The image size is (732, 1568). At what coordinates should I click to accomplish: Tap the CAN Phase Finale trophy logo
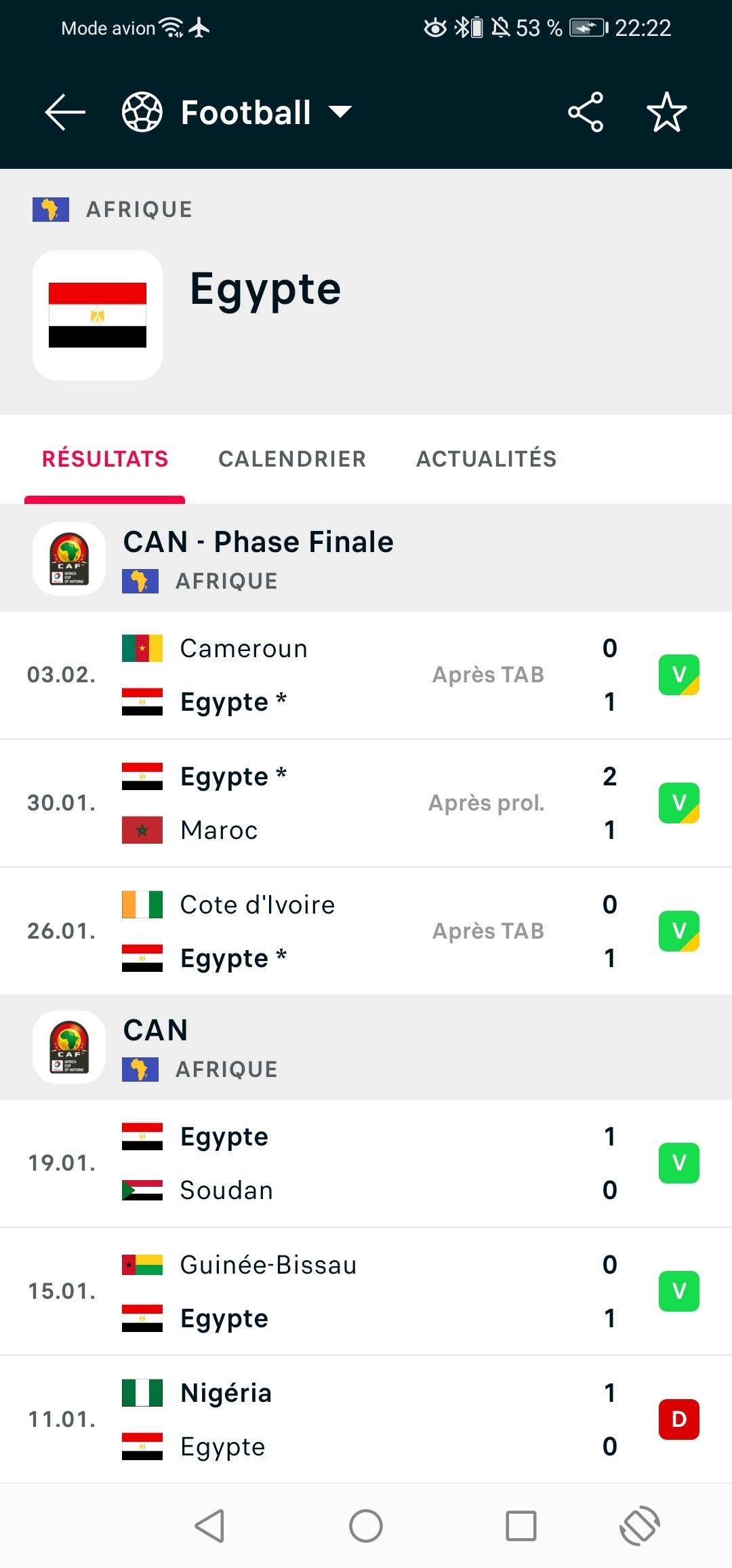[69, 559]
